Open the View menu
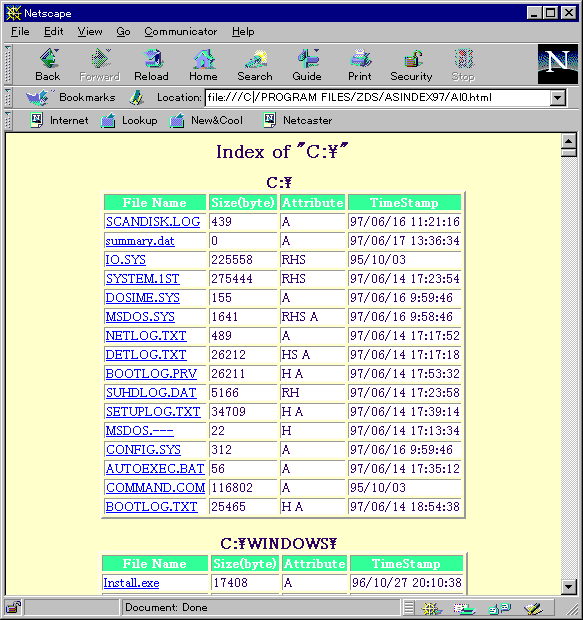 (x=90, y=32)
